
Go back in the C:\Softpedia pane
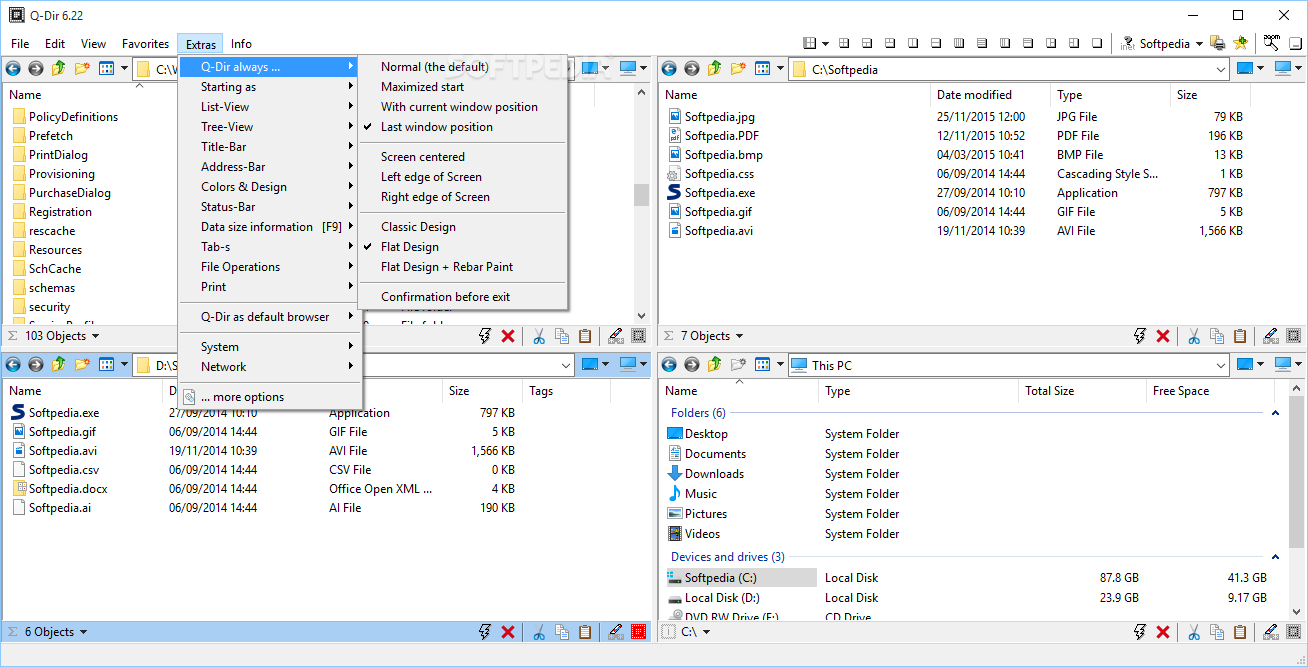click(x=669, y=69)
